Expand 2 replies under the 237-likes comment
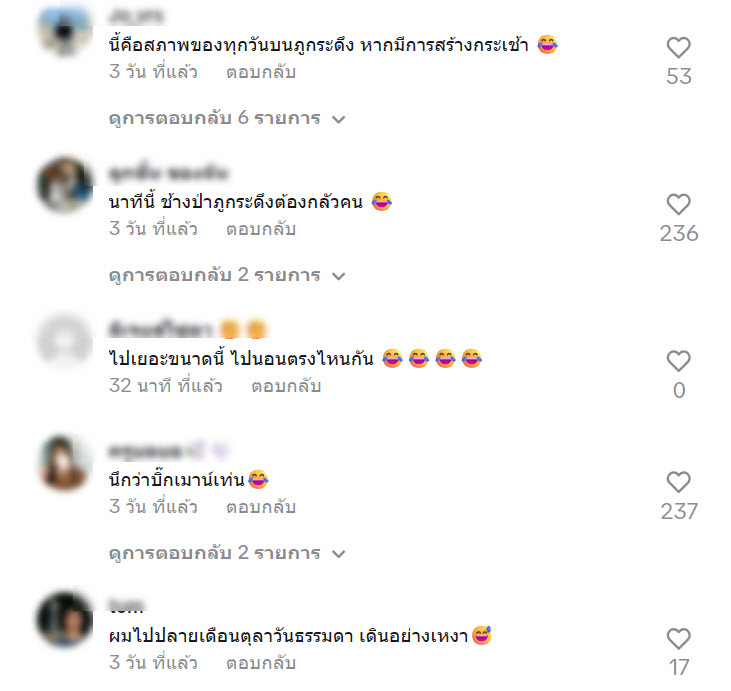The image size is (731, 691). (227, 553)
